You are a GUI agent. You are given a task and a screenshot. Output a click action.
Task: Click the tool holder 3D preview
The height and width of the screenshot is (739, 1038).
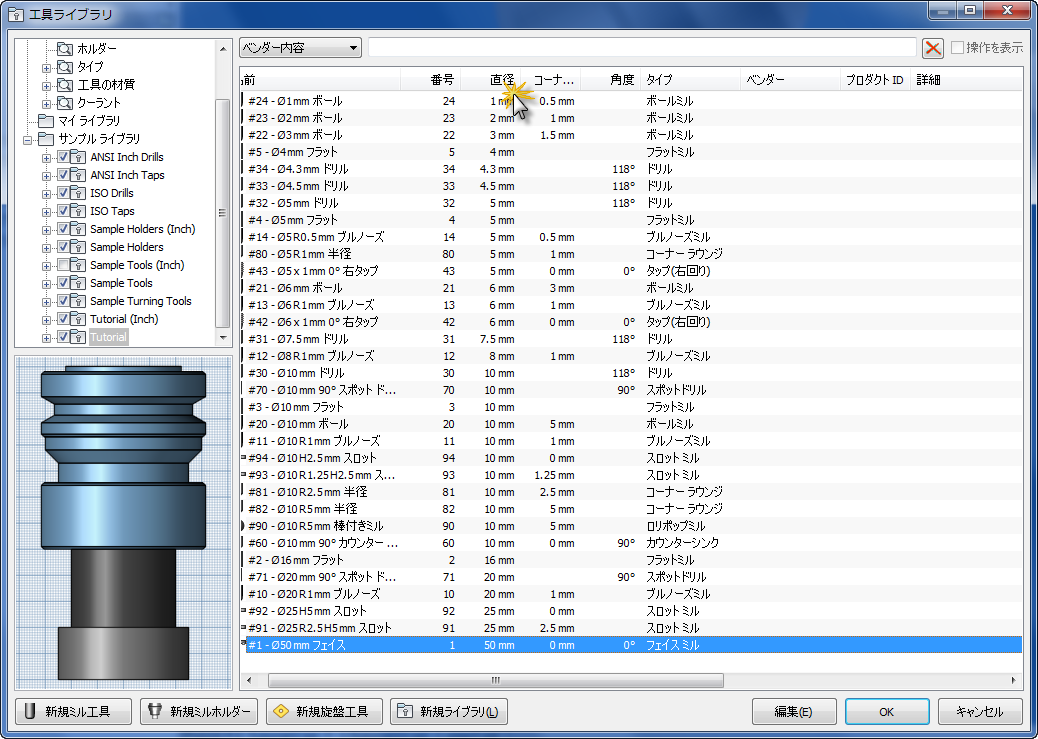[123, 523]
